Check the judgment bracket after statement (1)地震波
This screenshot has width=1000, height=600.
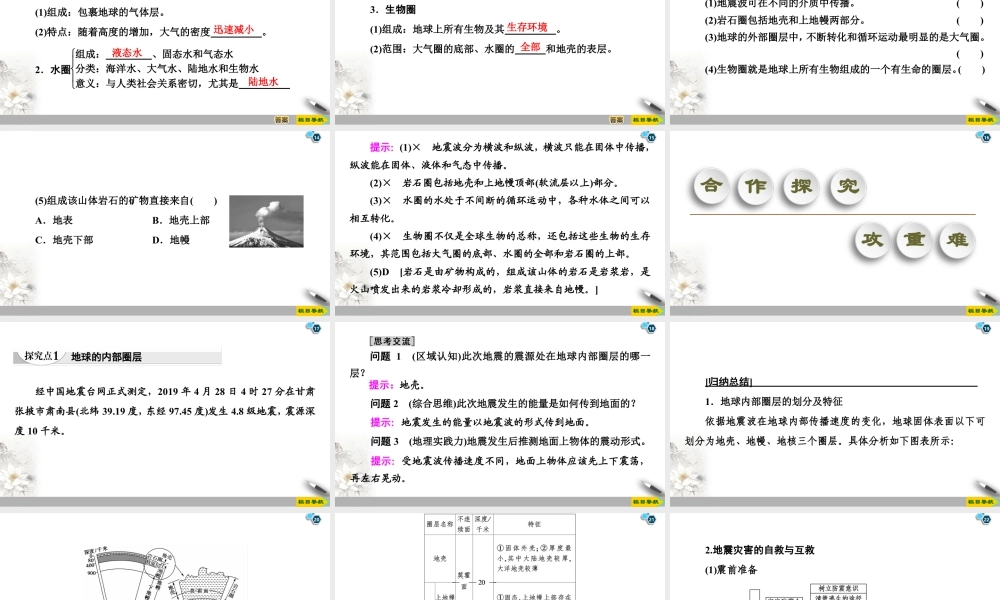click(970, 5)
